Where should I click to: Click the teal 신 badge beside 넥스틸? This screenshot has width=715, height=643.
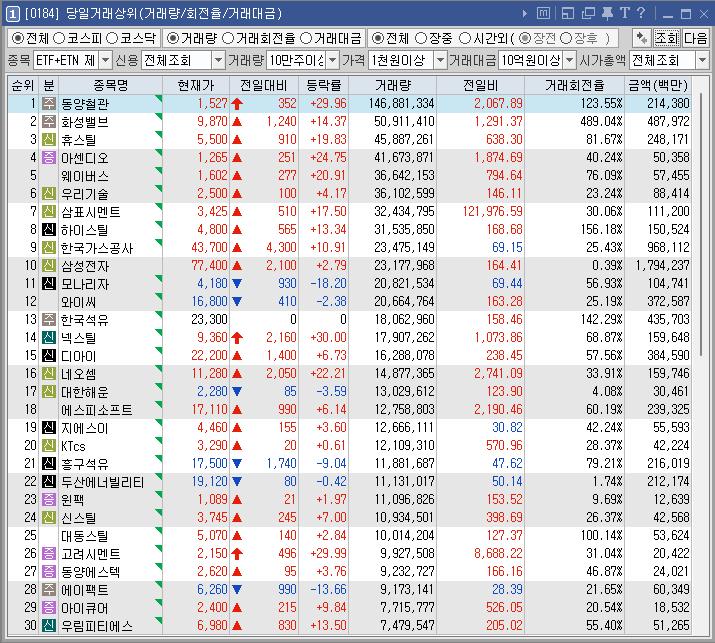click(49, 337)
